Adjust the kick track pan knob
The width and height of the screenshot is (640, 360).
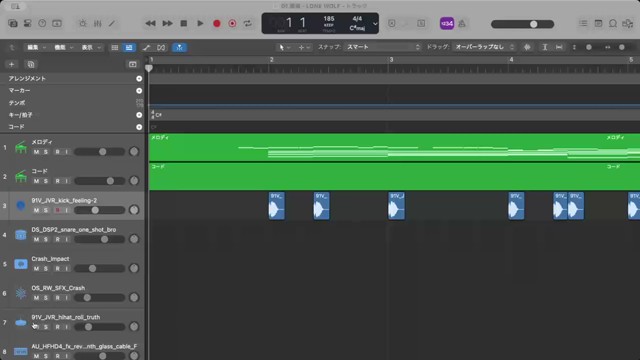[134, 210]
